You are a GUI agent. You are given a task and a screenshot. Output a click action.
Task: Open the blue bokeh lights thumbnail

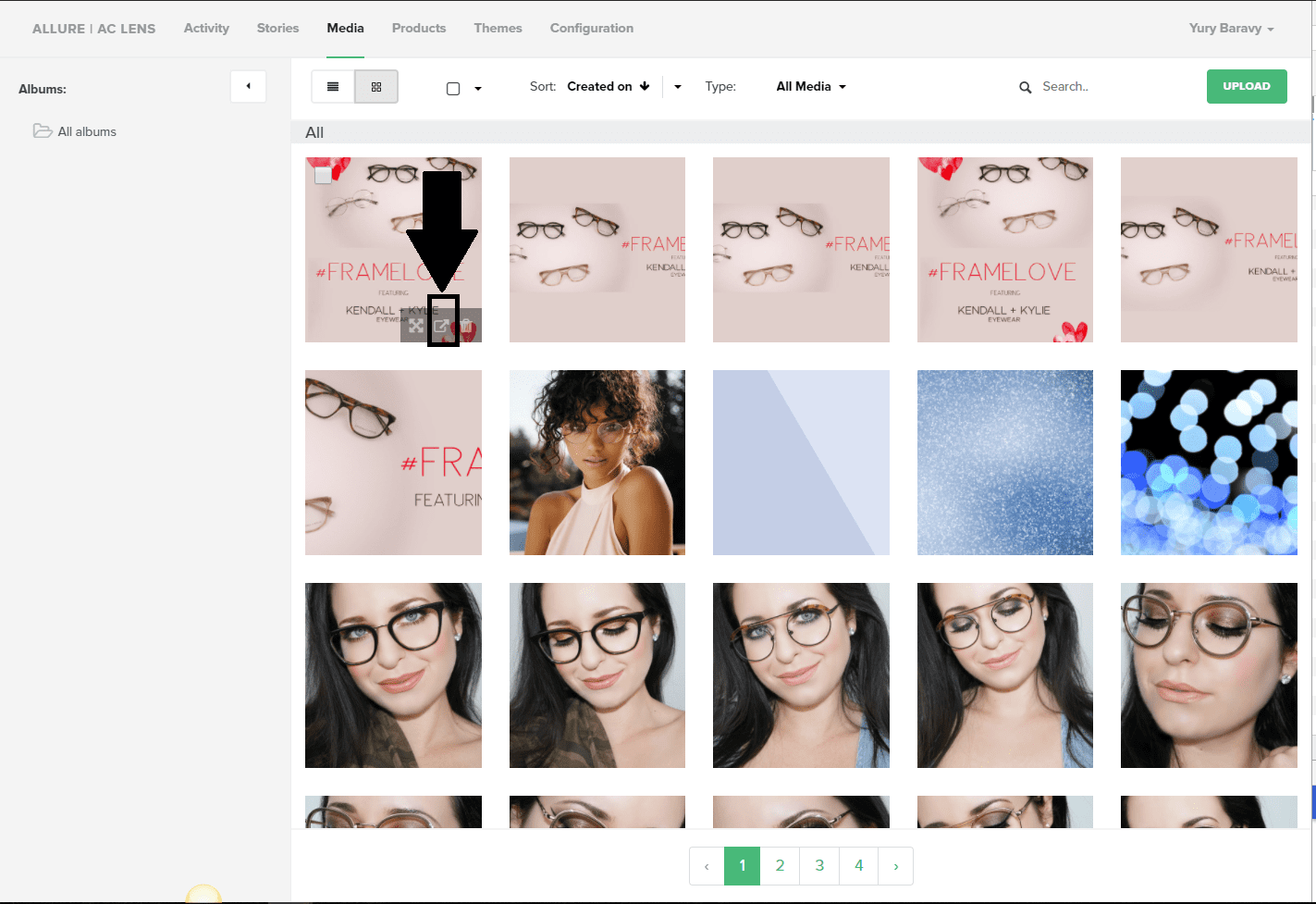pyautogui.click(x=1208, y=463)
